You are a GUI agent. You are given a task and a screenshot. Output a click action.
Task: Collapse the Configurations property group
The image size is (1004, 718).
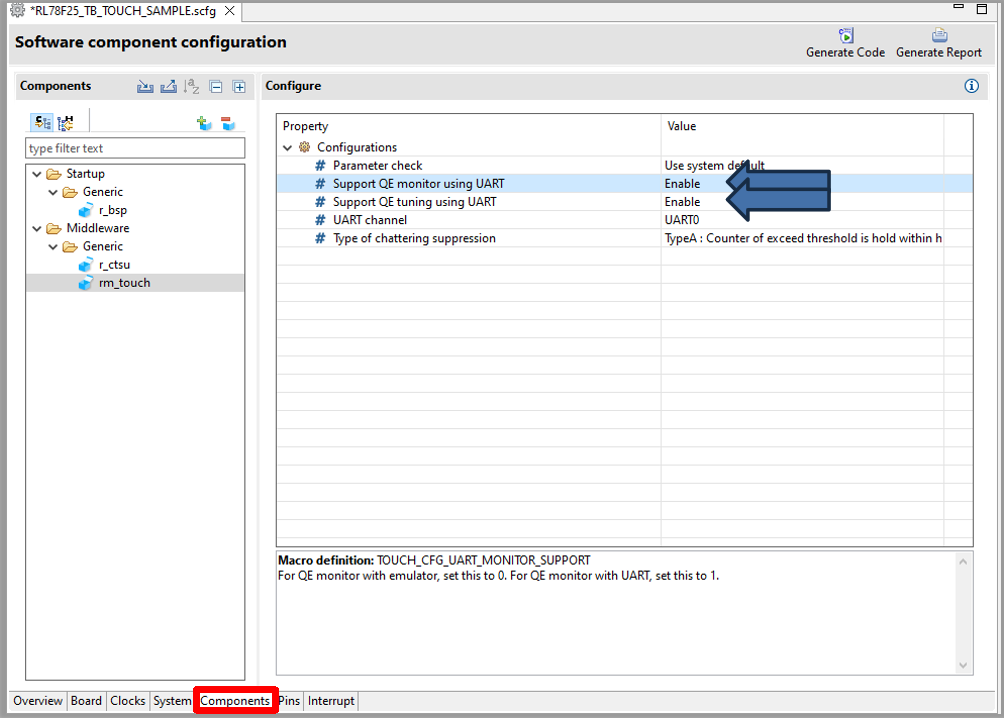pos(288,147)
